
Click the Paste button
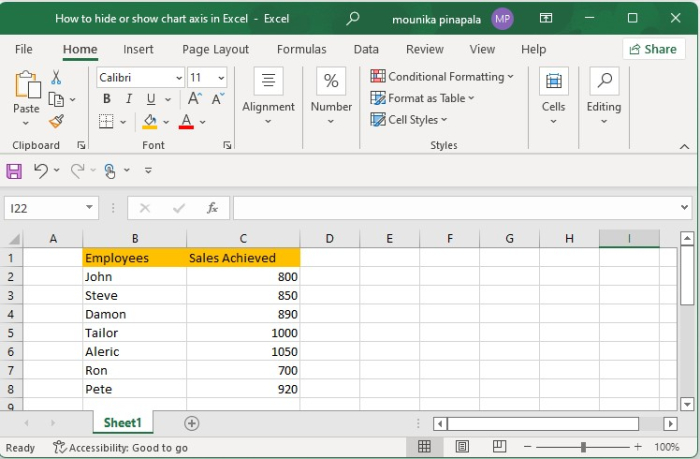[26, 90]
